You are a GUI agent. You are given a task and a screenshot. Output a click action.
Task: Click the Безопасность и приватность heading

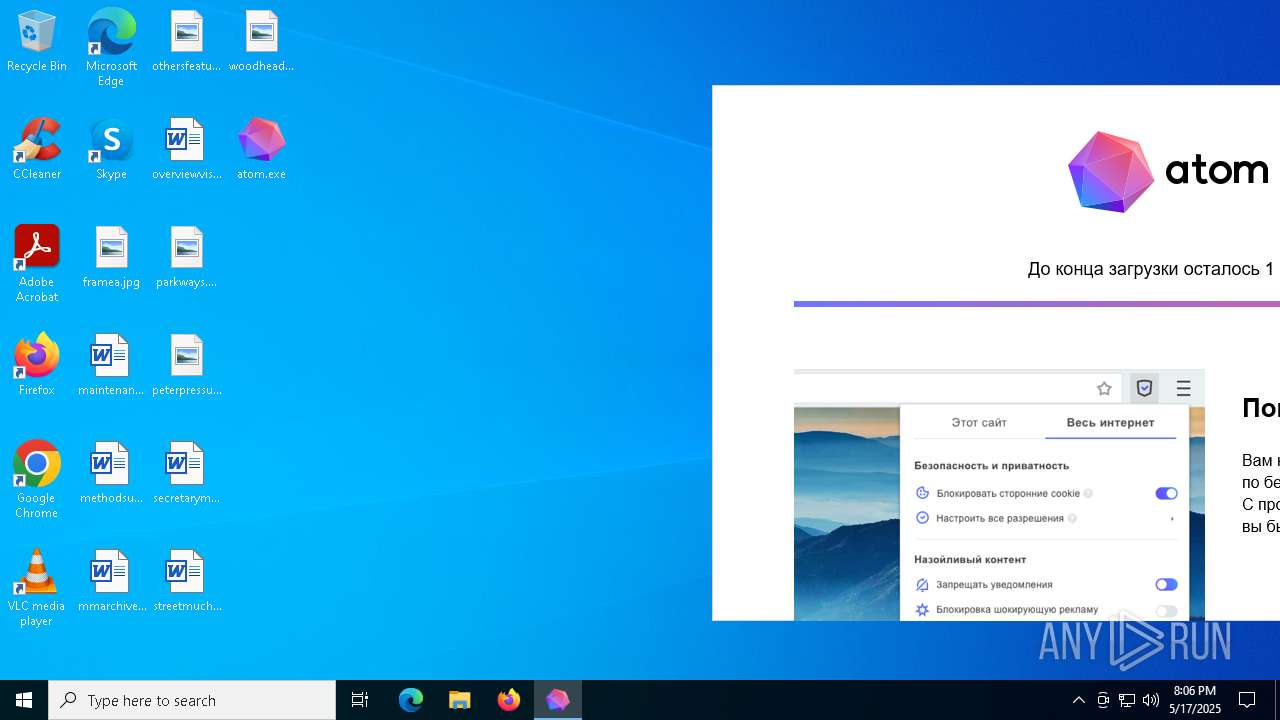pyautogui.click(x=991, y=465)
